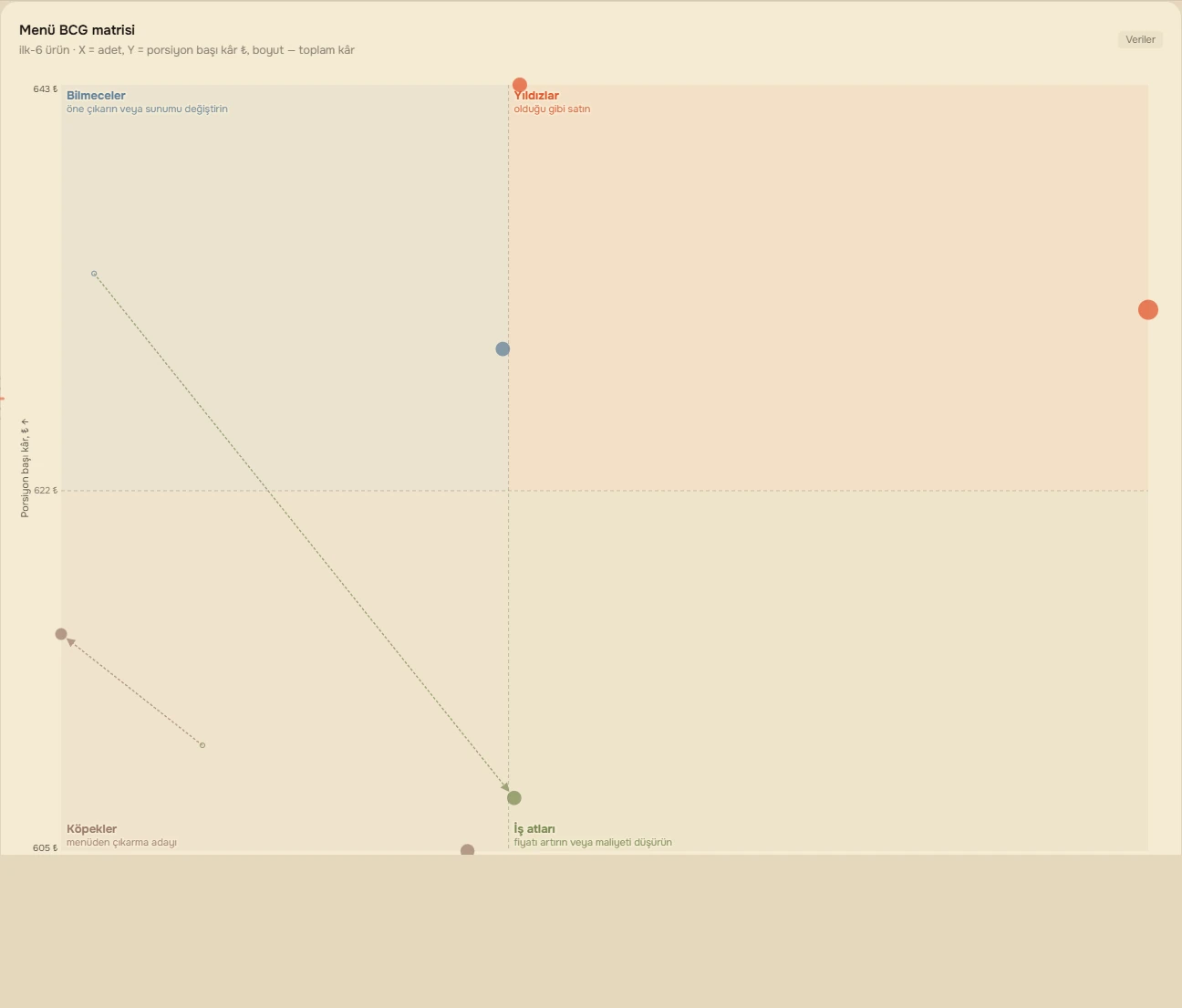Click the small hollow origin marker in Bilmeceler
This screenshot has width=1182, height=1008.
(94, 274)
